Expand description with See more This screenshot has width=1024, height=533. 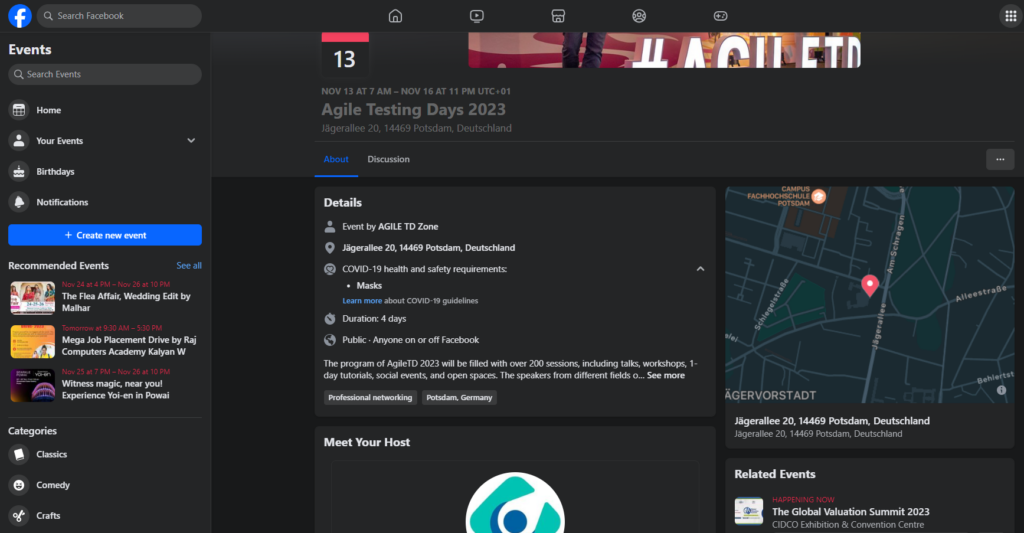(665, 376)
